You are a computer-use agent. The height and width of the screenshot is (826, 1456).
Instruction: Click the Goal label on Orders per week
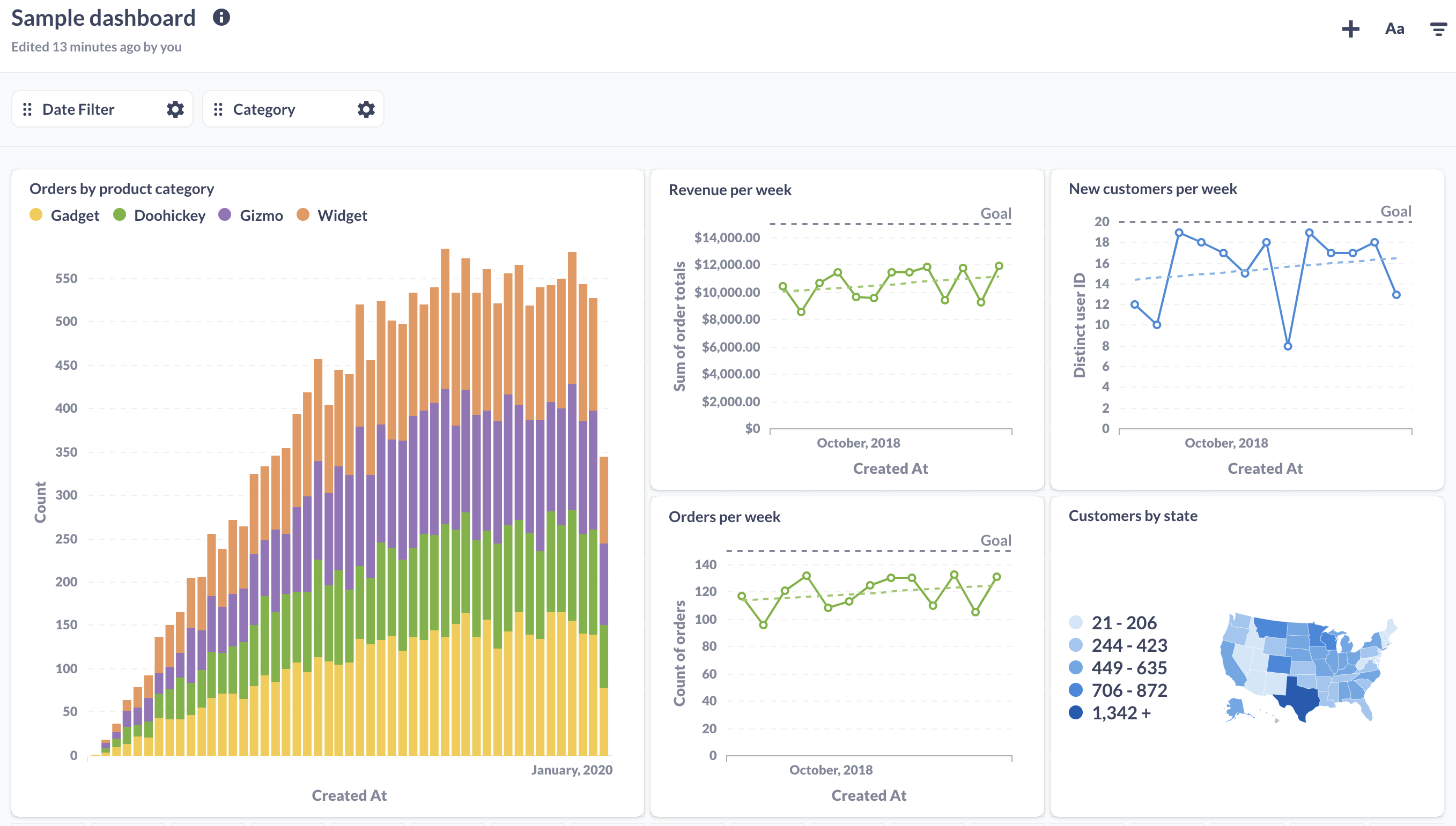click(x=996, y=541)
